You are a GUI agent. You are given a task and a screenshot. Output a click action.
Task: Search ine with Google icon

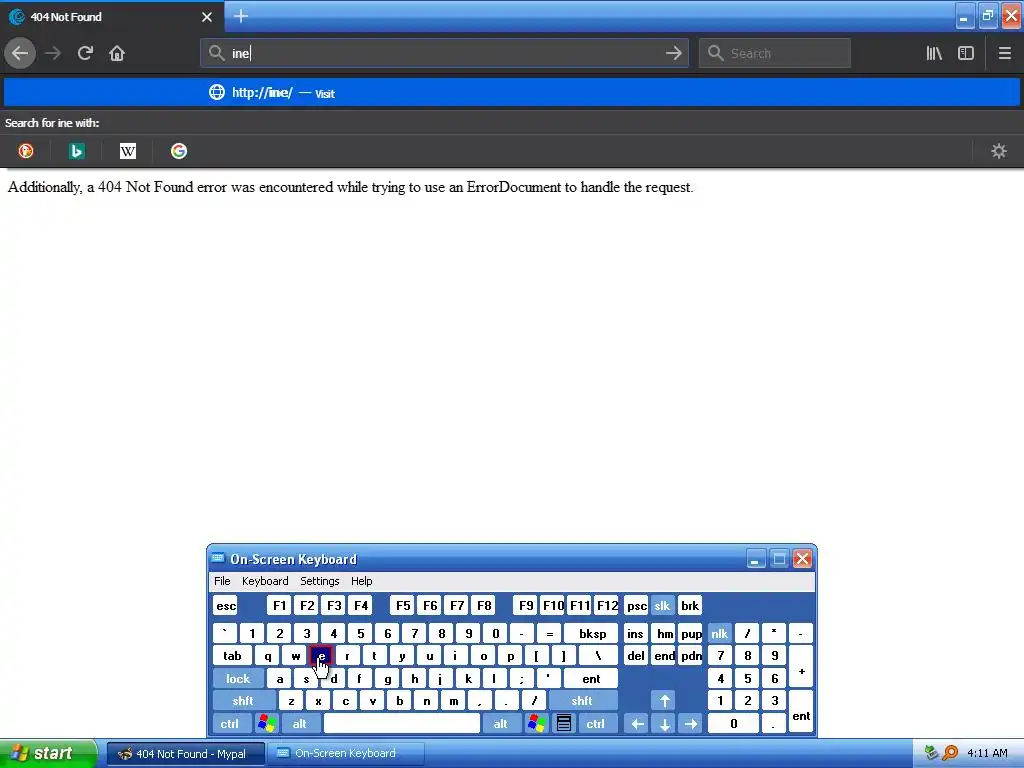179,152
